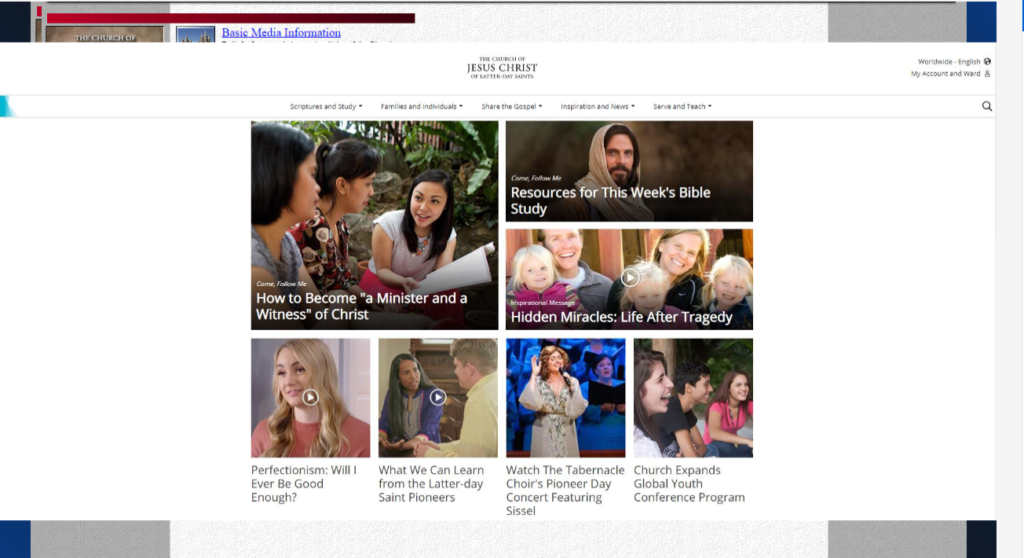Click the search magnifier icon
This screenshot has width=1024, height=558.
pyautogui.click(x=987, y=106)
